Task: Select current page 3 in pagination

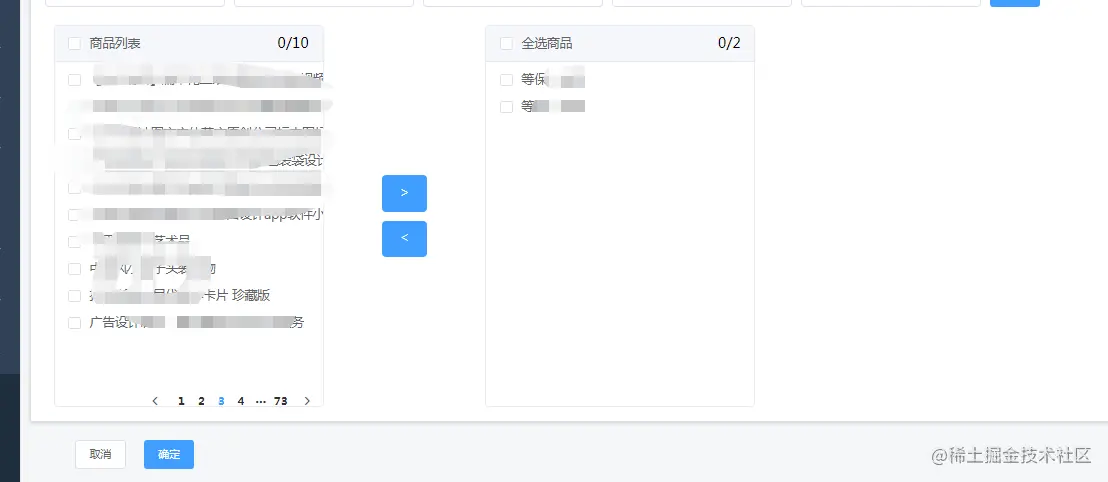Action: click(221, 401)
